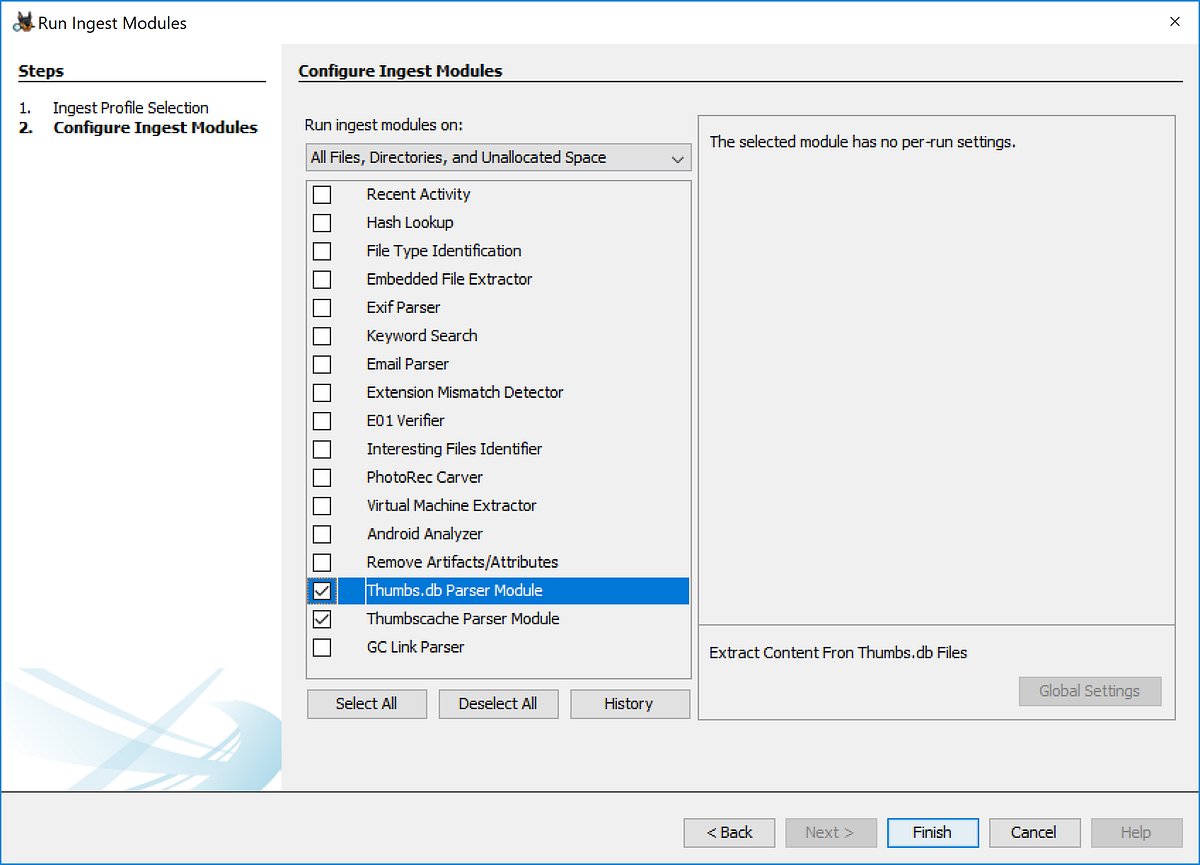Select the 'Thumbscache Parser Module' label
This screenshot has width=1200, height=865.
(x=463, y=619)
